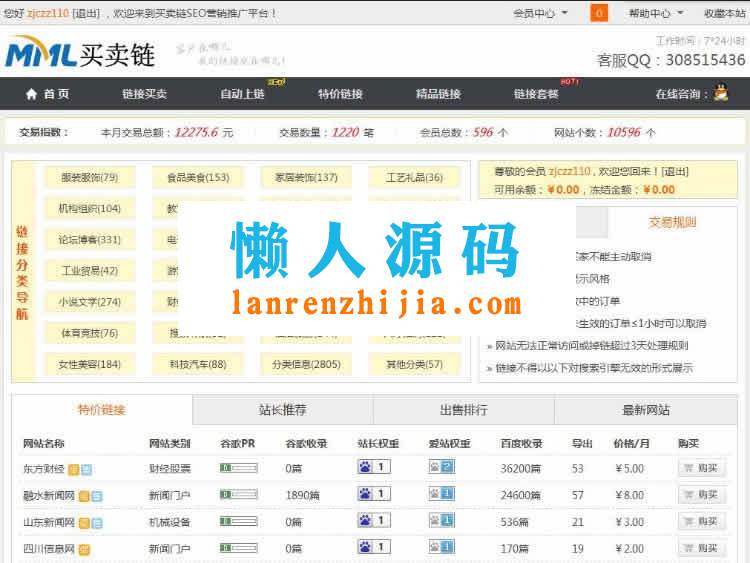Select the 特价链接 tab above the table
The width and height of the screenshot is (750, 563).
click(101, 410)
